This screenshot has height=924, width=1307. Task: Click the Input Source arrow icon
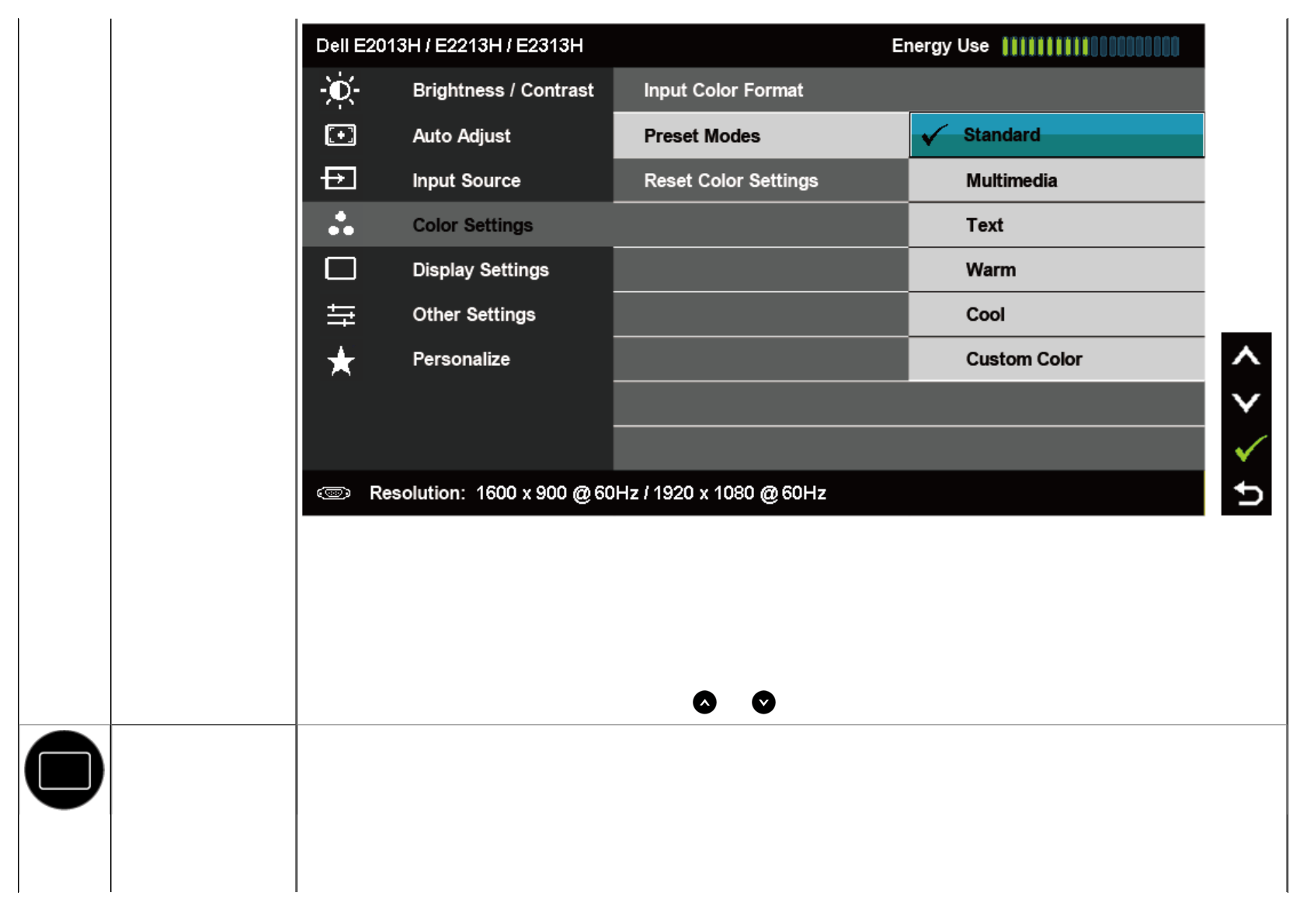point(339,179)
